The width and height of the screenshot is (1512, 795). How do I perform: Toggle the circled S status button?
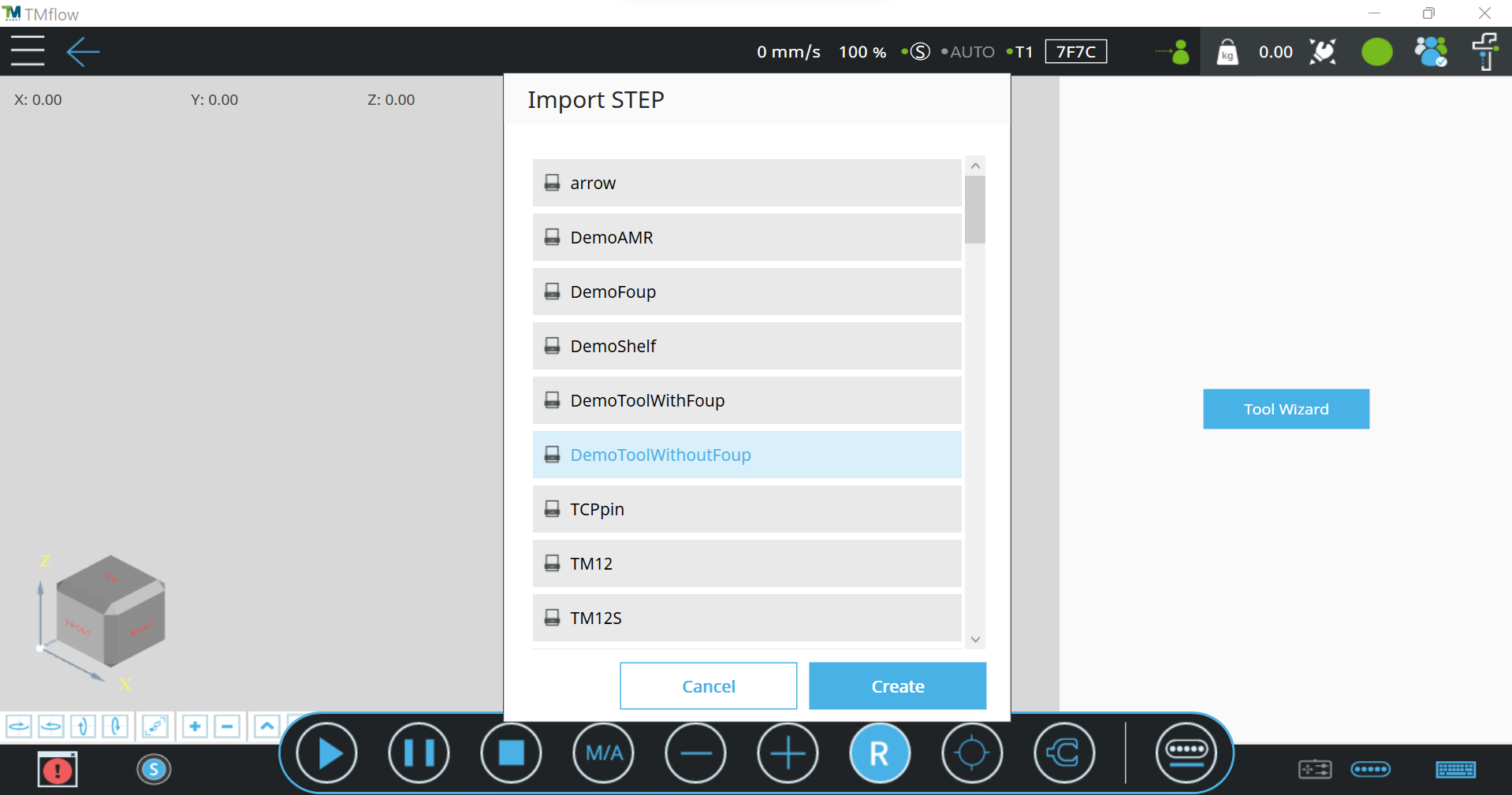[154, 769]
